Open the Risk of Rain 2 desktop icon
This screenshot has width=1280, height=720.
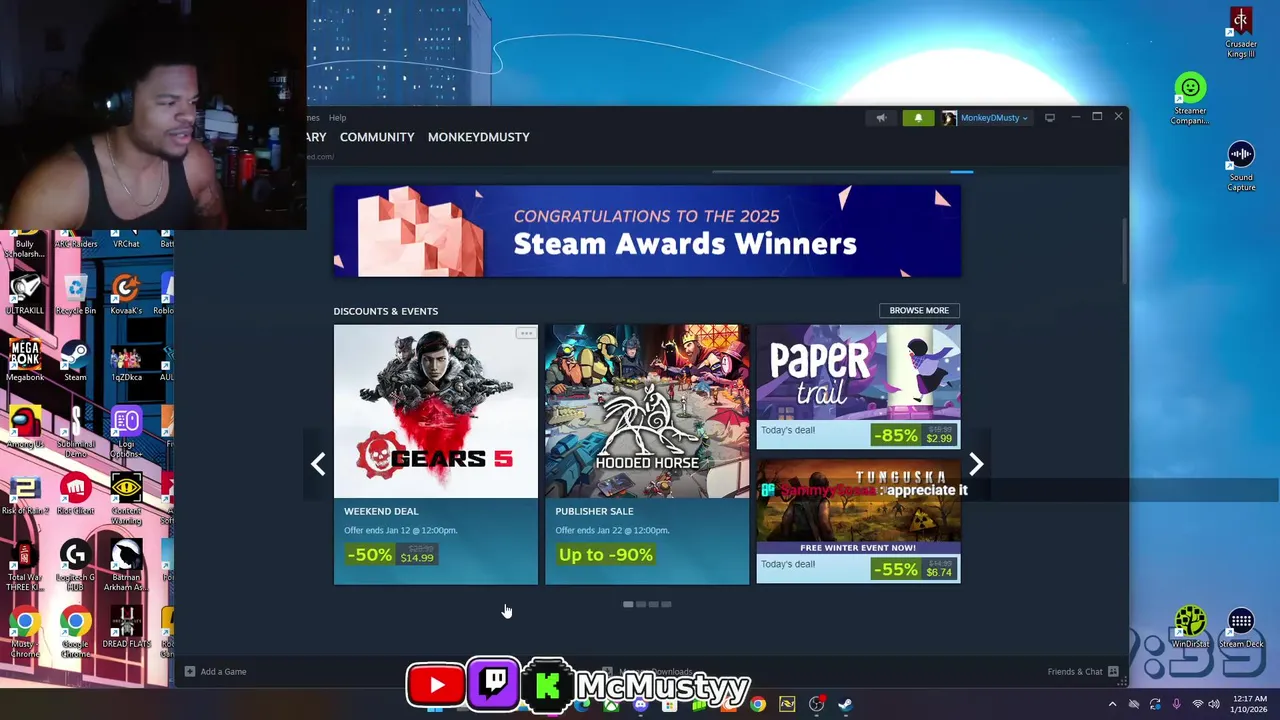pyautogui.click(x=25, y=495)
